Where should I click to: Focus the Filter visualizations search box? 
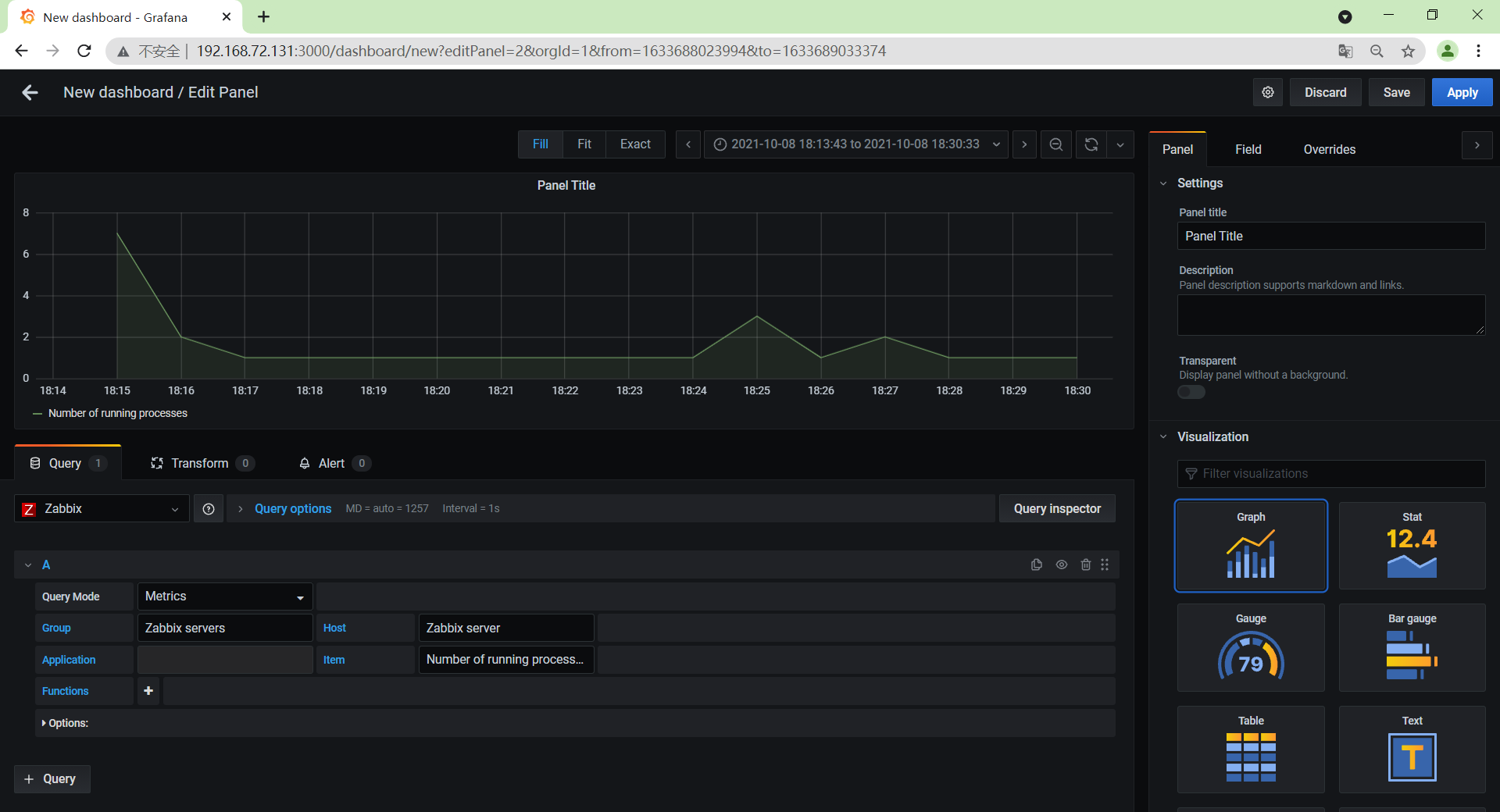pos(1330,474)
